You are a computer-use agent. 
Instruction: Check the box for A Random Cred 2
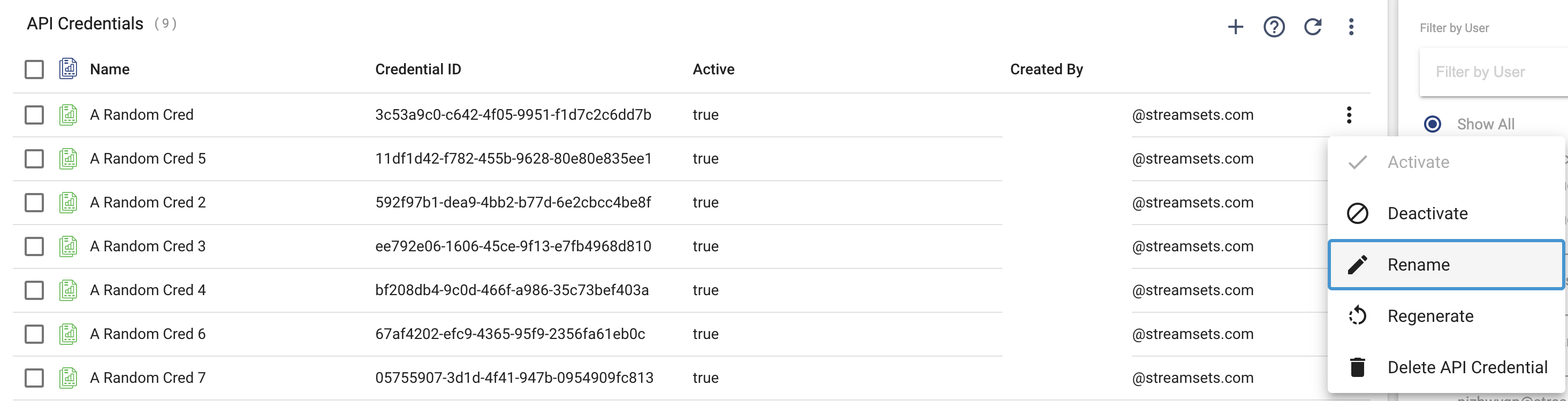34,203
